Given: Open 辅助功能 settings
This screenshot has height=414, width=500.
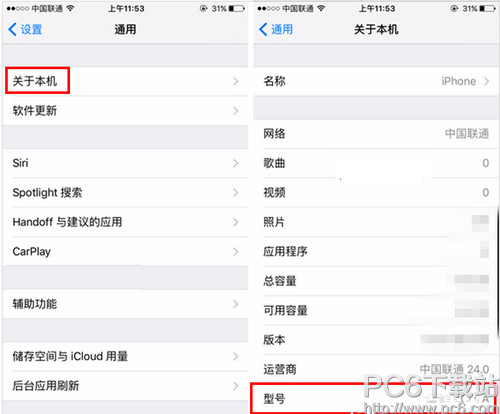Looking at the screenshot, I should click(x=125, y=304).
